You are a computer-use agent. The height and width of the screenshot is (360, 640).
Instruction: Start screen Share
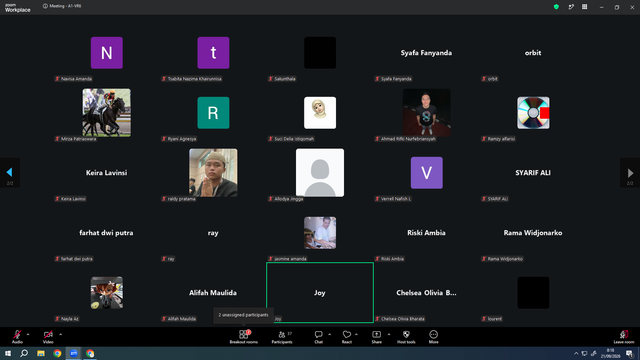click(376, 337)
